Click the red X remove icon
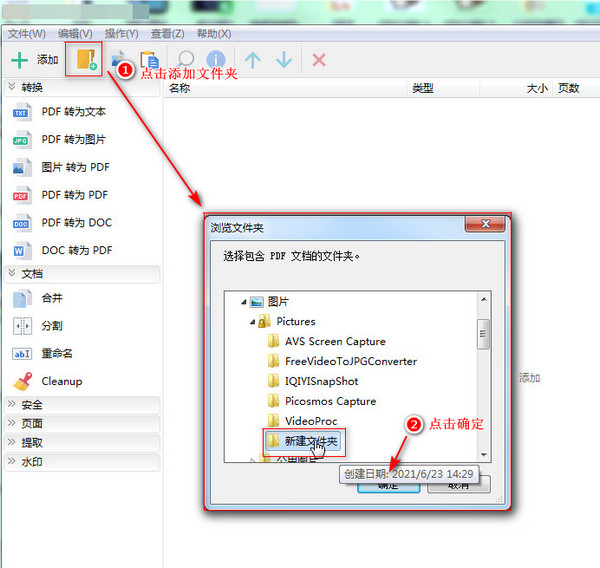Viewport: 600px width, 568px height. (x=319, y=60)
